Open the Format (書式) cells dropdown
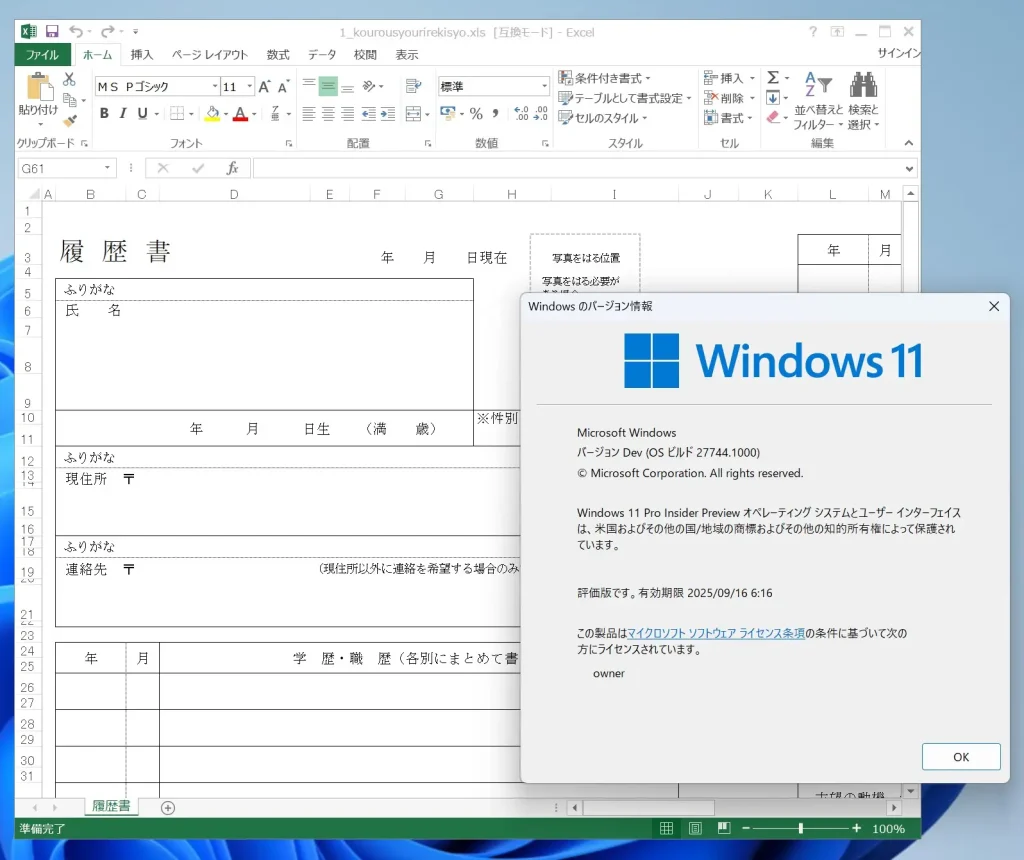This screenshot has height=860, width=1024. coord(728,118)
